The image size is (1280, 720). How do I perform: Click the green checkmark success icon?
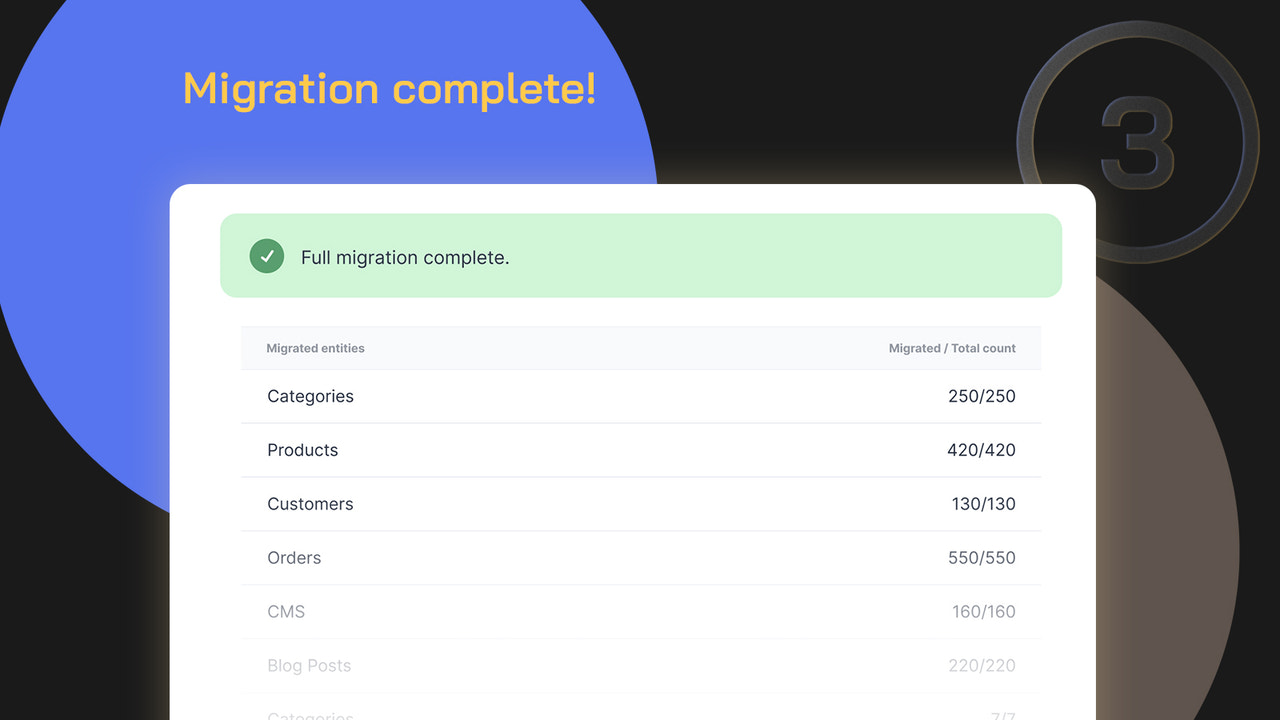click(266, 256)
